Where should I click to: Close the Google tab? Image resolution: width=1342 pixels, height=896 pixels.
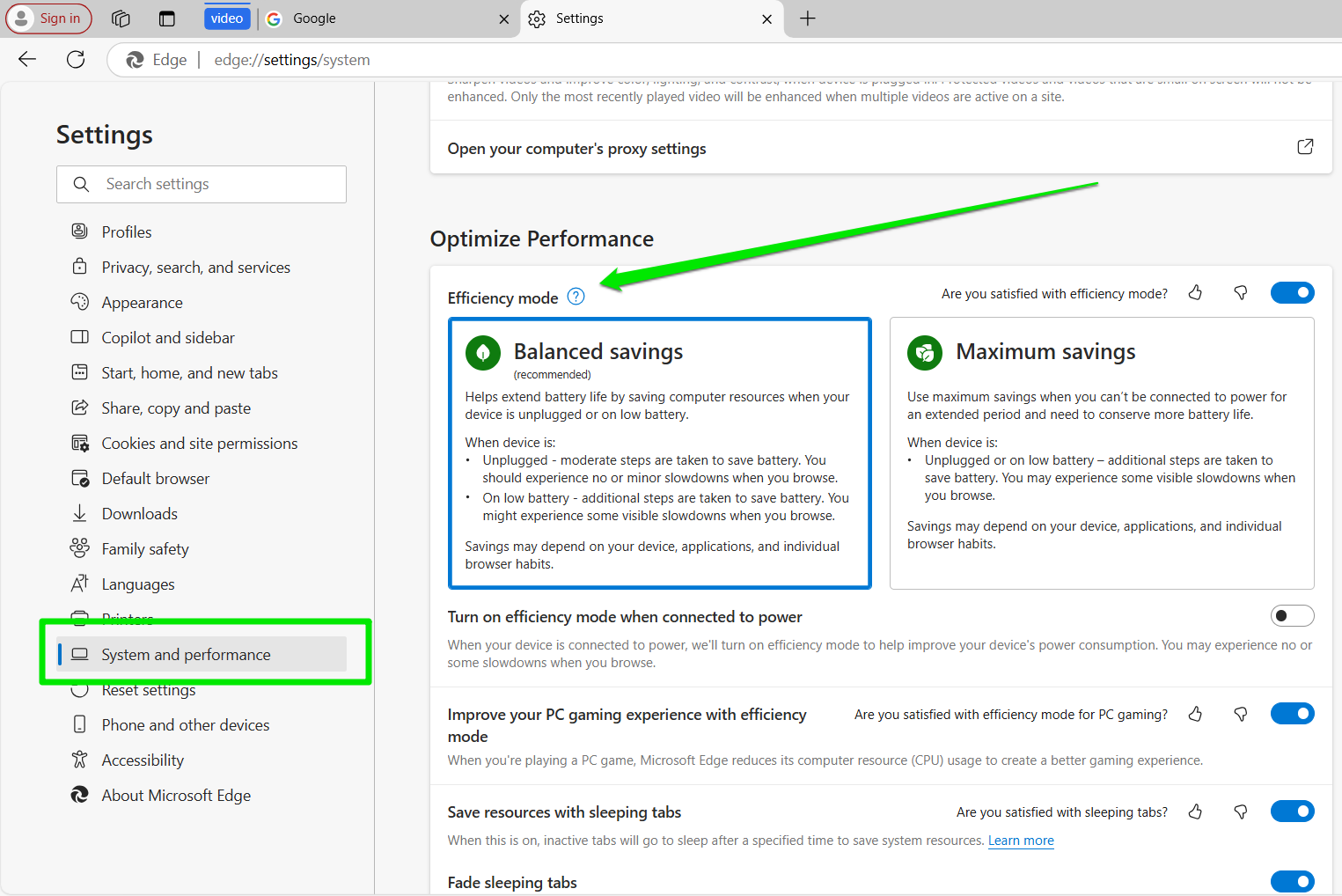click(504, 18)
